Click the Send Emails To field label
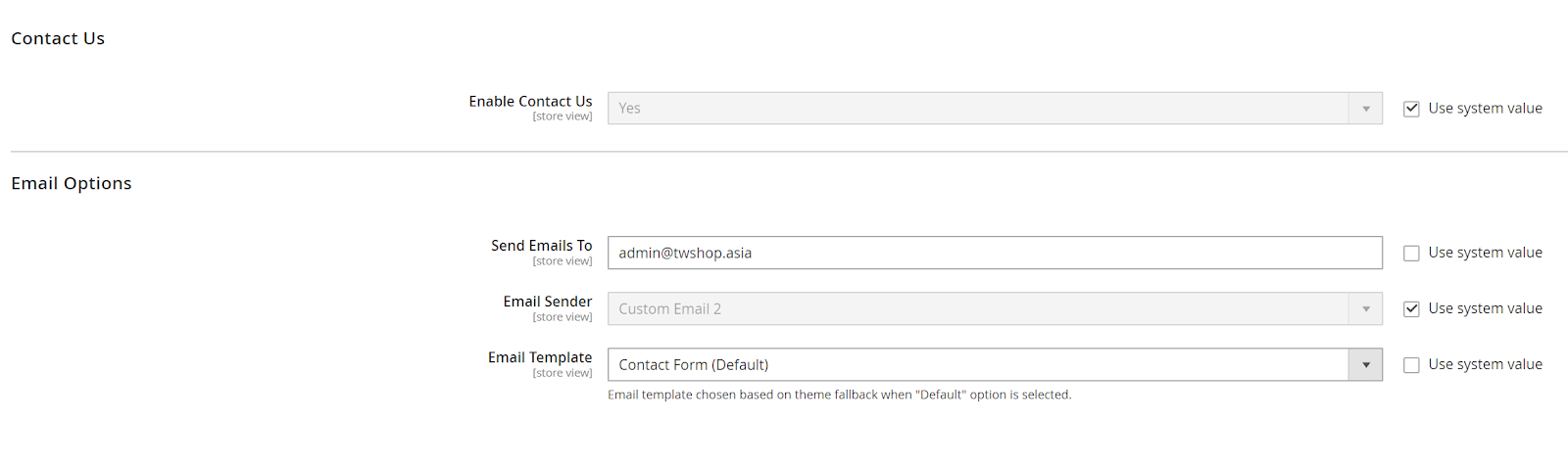Viewport: 1568px width, 467px height. point(541,246)
